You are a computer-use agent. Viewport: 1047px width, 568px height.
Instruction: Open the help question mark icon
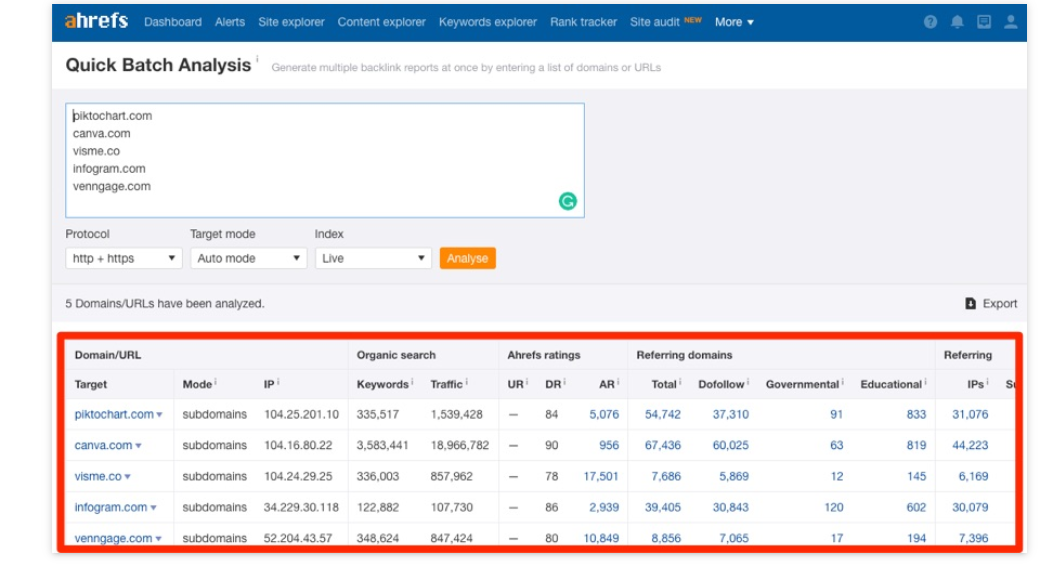930,22
